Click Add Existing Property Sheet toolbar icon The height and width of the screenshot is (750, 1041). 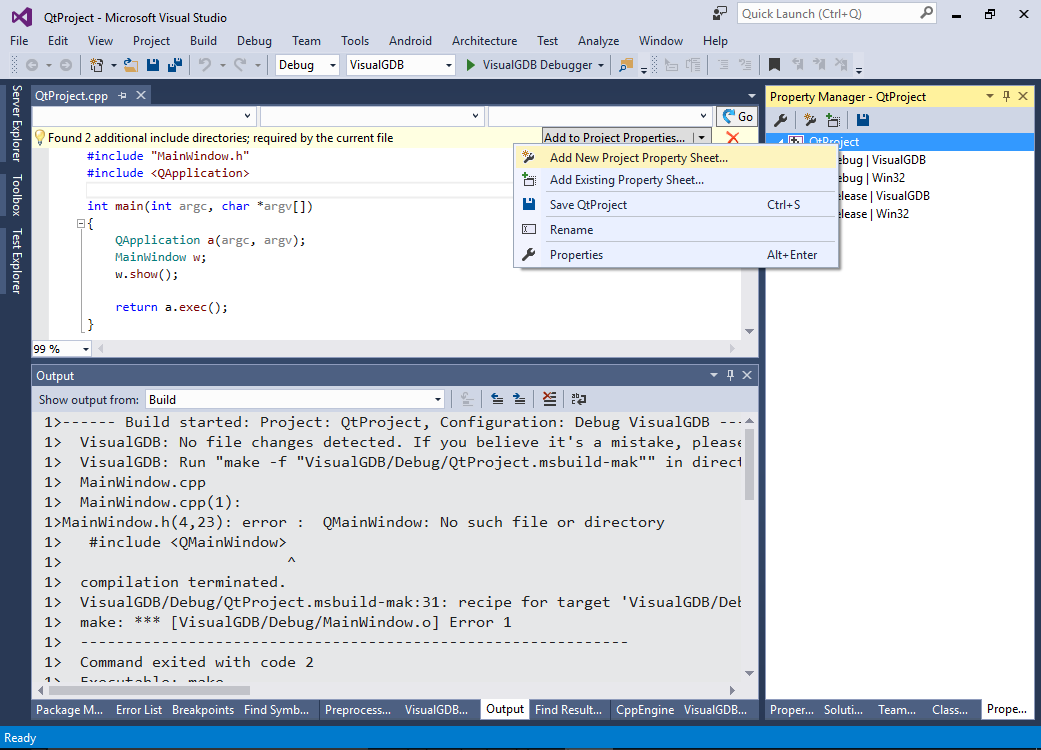pos(833,120)
